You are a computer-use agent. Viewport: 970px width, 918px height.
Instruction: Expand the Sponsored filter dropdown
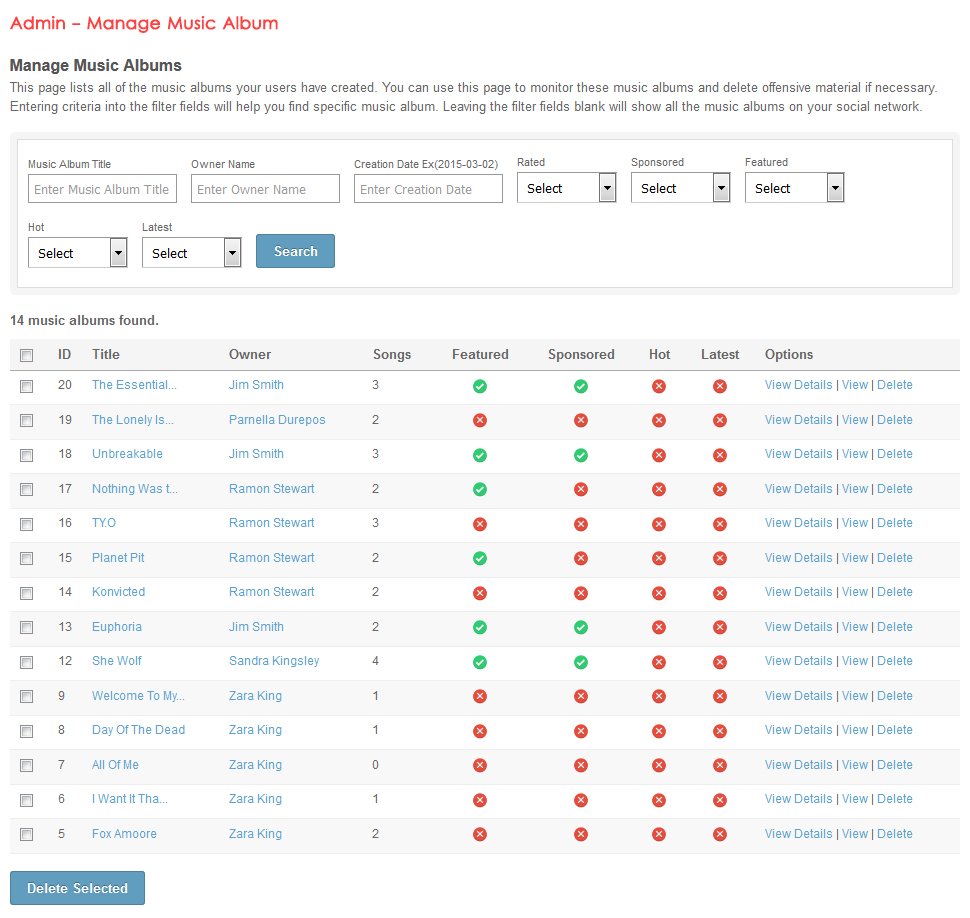[680, 188]
